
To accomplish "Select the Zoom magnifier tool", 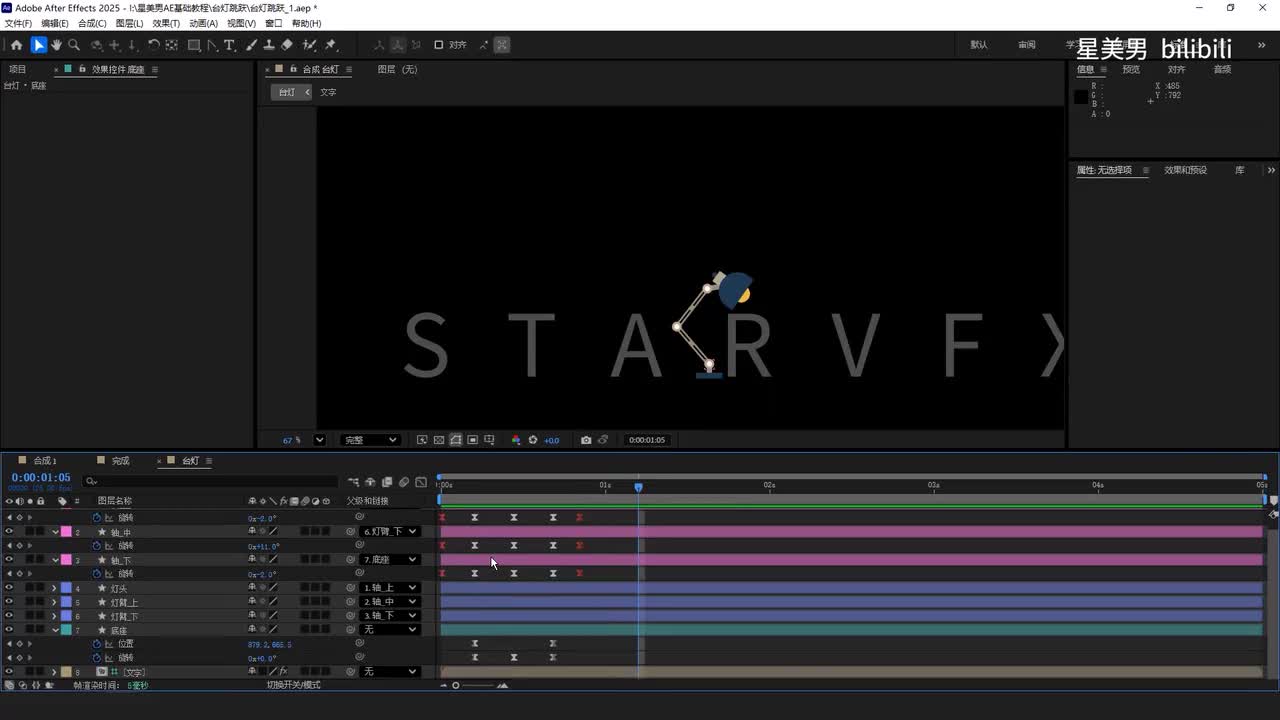I will point(74,45).
